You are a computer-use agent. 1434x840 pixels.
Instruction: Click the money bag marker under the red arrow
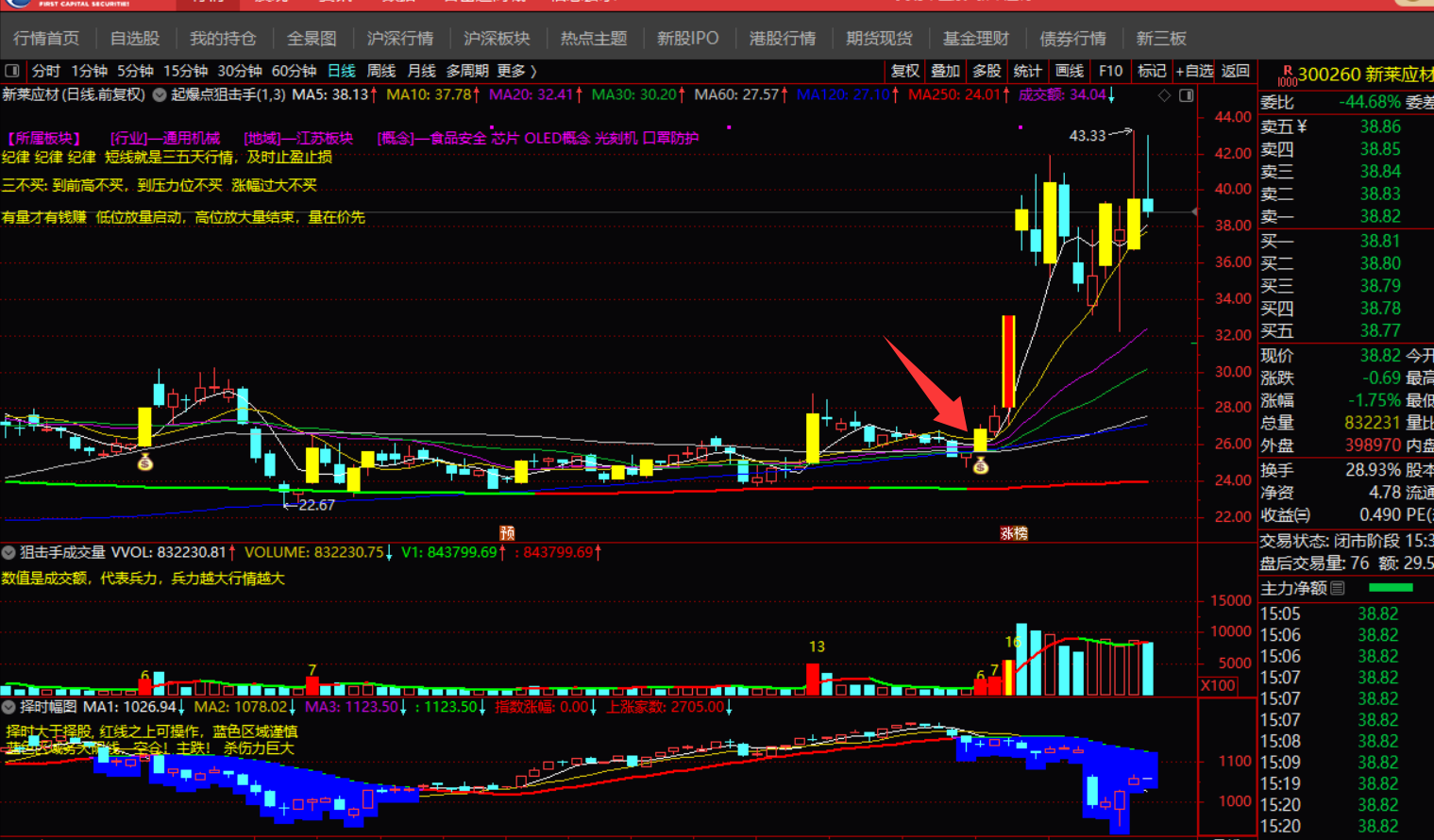point(981,464)
